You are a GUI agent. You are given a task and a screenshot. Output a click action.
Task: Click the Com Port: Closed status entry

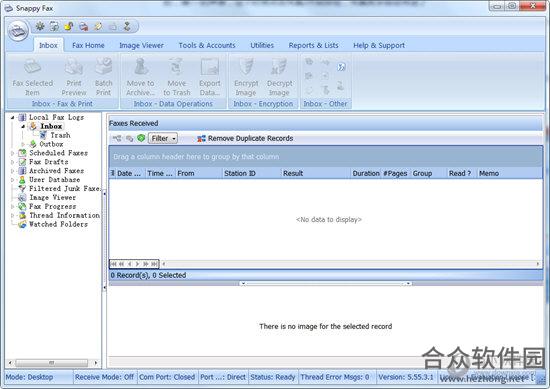(167, 377)
